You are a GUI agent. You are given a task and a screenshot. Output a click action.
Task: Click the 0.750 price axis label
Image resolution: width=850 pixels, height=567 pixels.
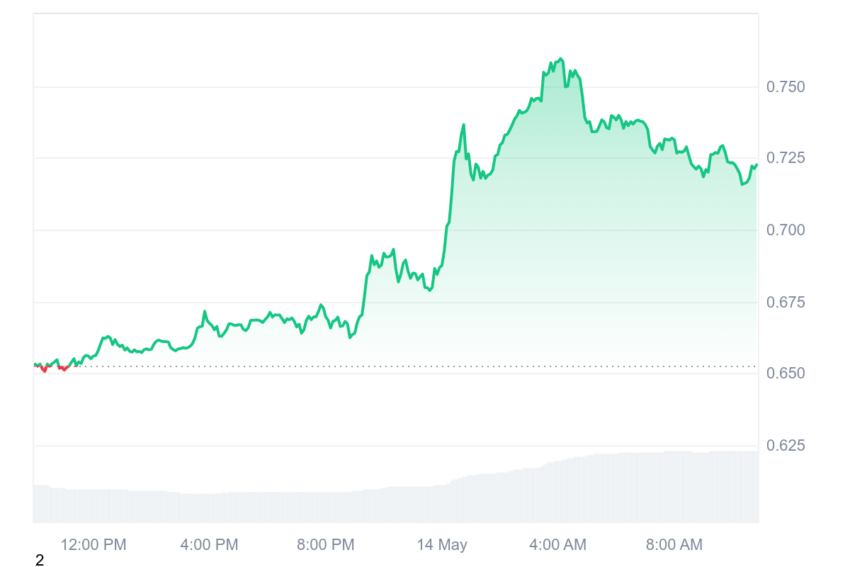click(x=785, y=87)
